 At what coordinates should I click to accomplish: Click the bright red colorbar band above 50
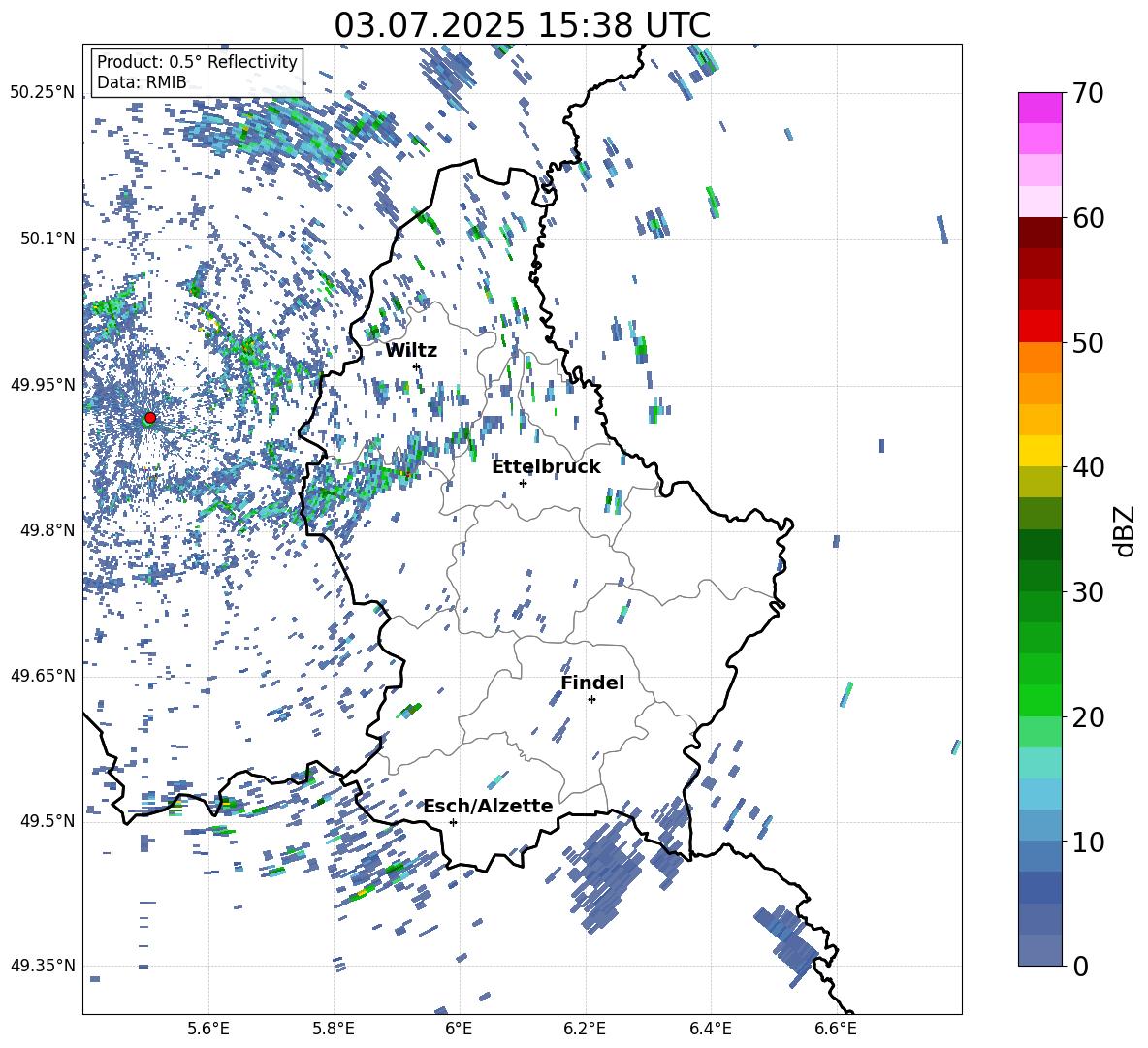(x=1039, y=327)
